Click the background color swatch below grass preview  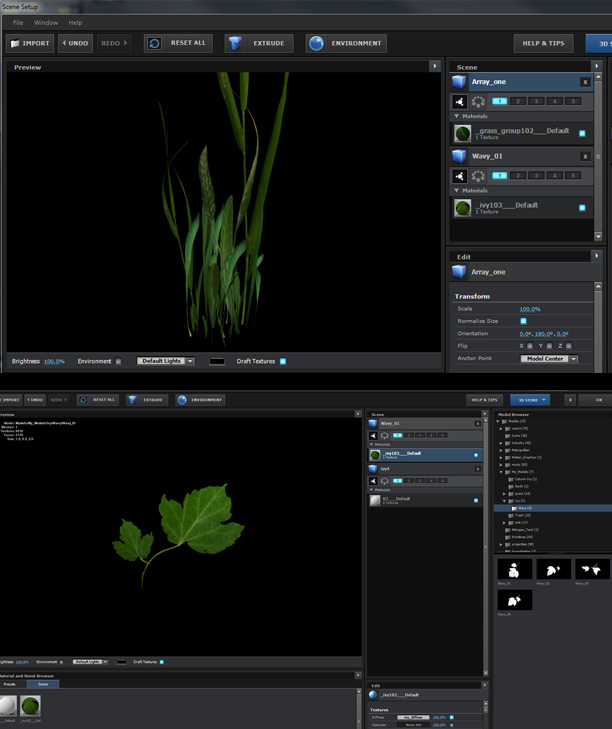pos(217,361)
